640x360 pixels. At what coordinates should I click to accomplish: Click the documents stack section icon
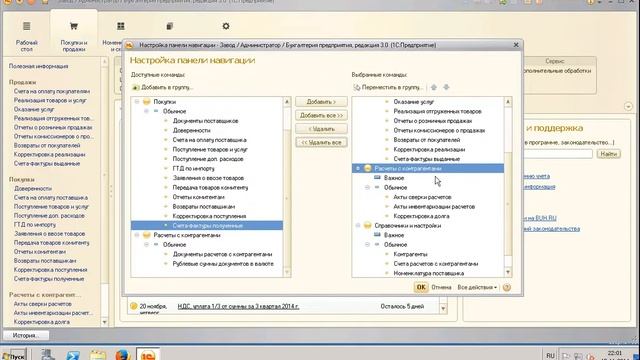(170, 26)
